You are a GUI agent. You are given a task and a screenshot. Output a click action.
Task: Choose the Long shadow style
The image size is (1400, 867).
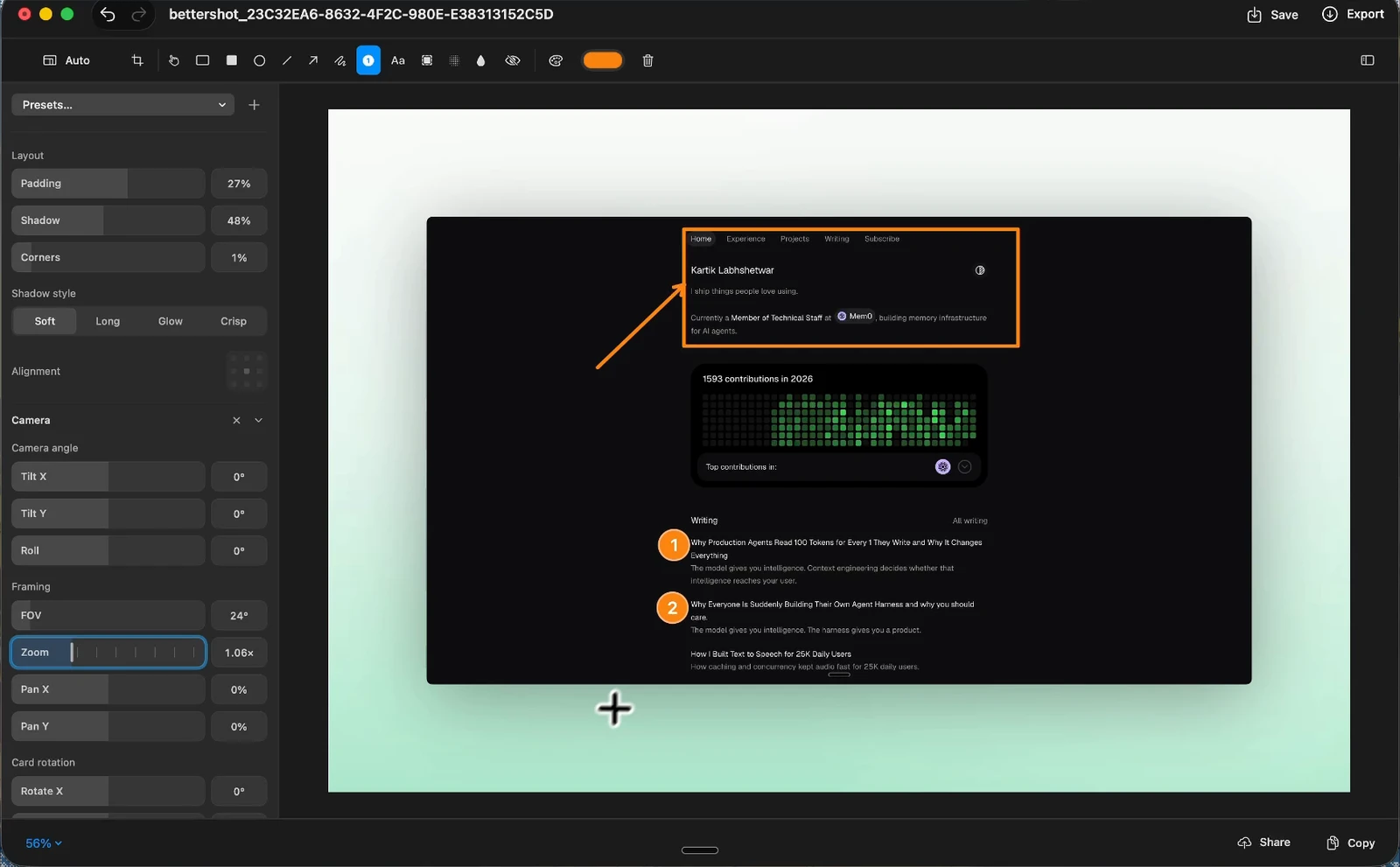(108, 321)
